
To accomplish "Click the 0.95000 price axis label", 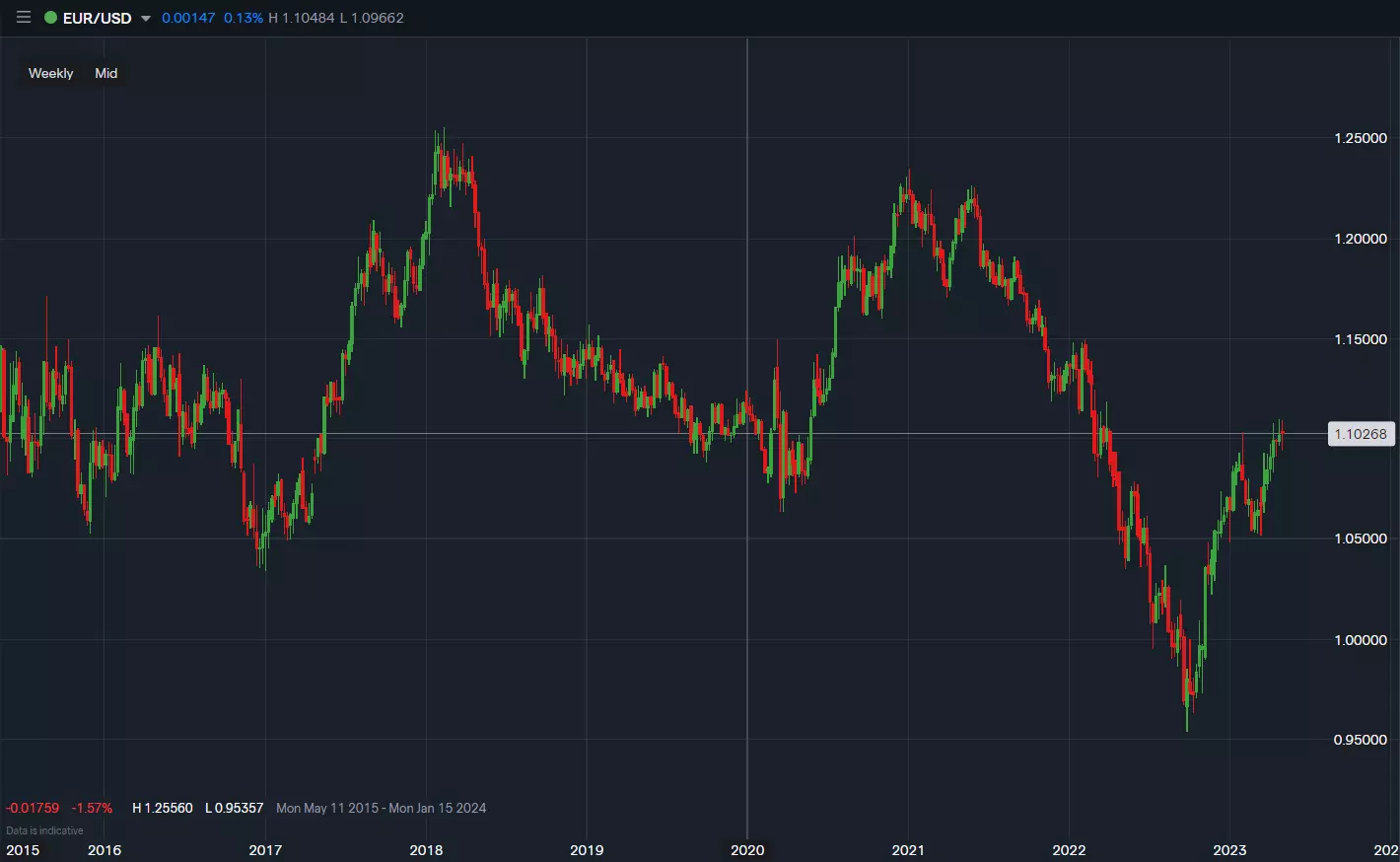I will click(x=1361, y=740).
